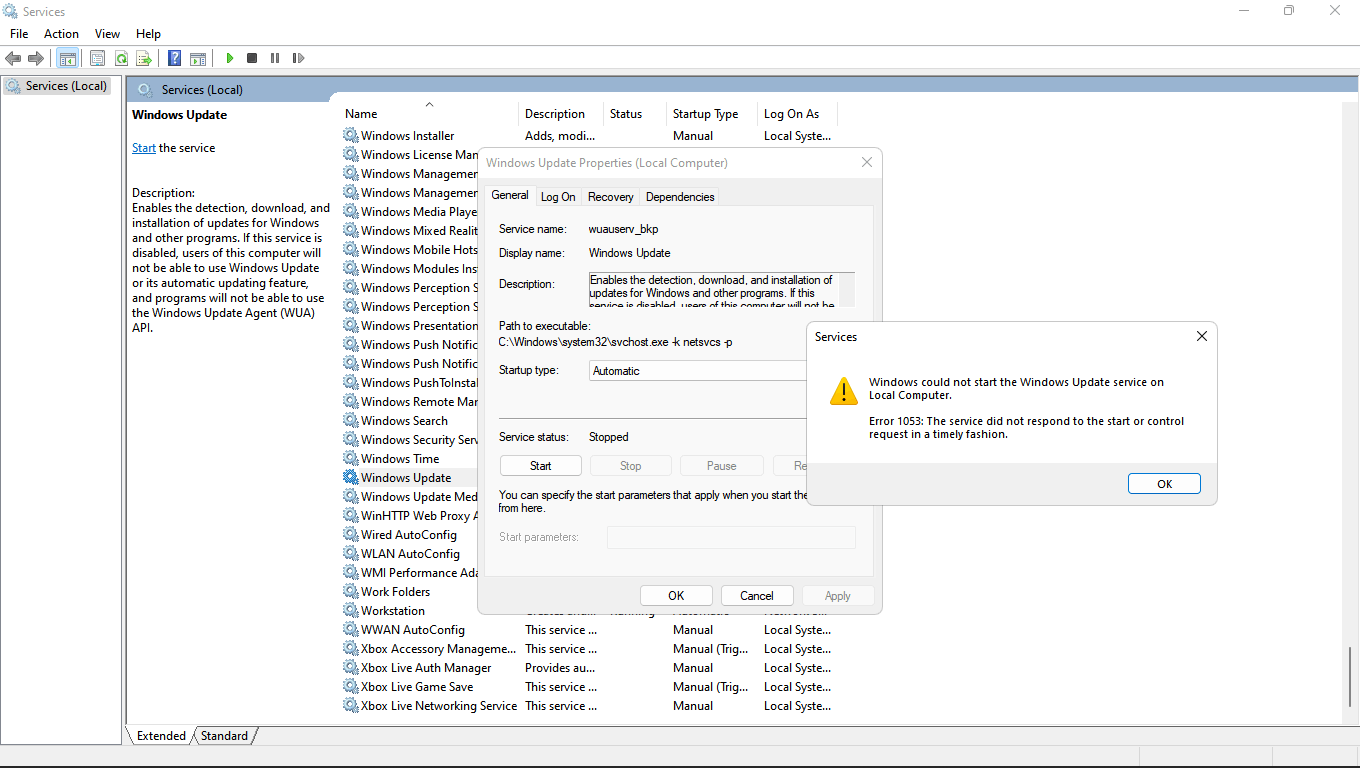
Task: Select the General tab
Action: [x=510, y=195]
